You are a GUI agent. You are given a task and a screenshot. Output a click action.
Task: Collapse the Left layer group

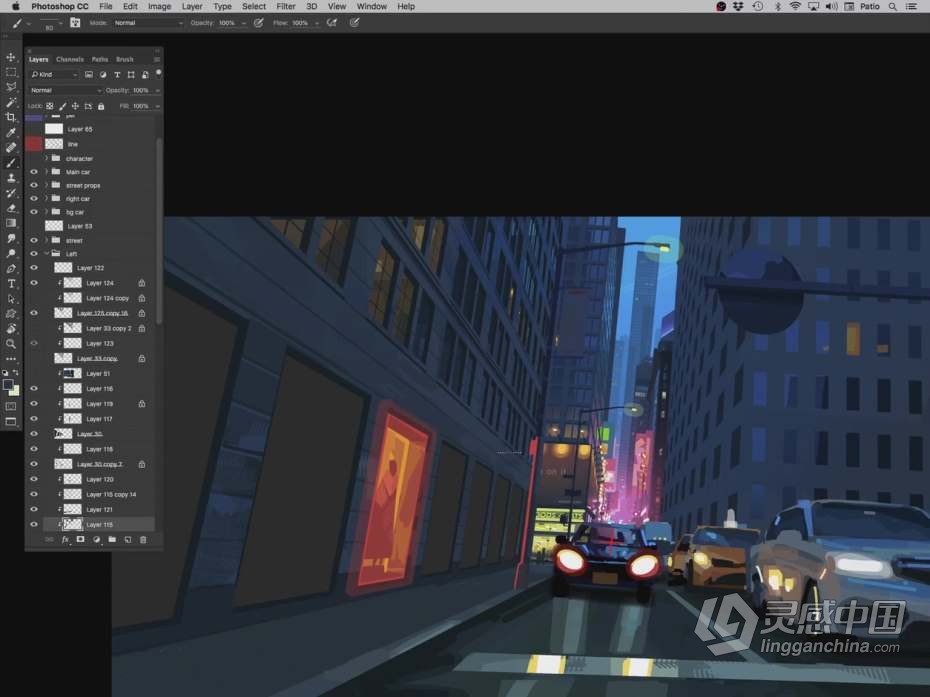[x=46, y=254]
